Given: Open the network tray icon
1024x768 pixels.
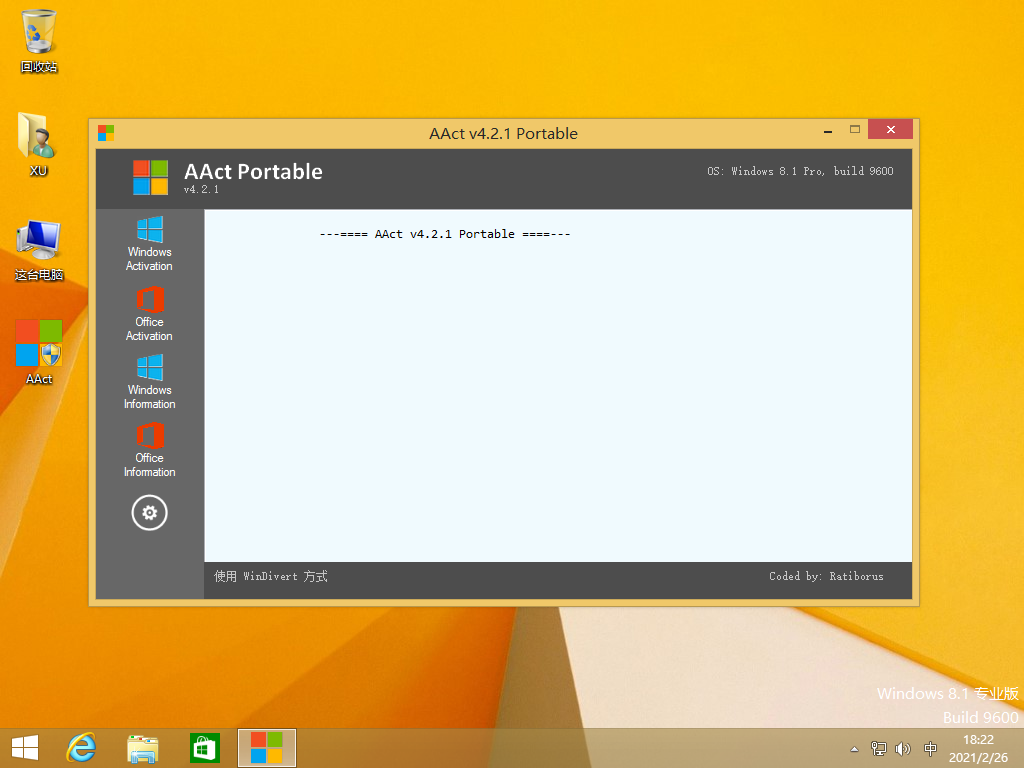Looking at the screenshot, I should (x=878, y=748).
